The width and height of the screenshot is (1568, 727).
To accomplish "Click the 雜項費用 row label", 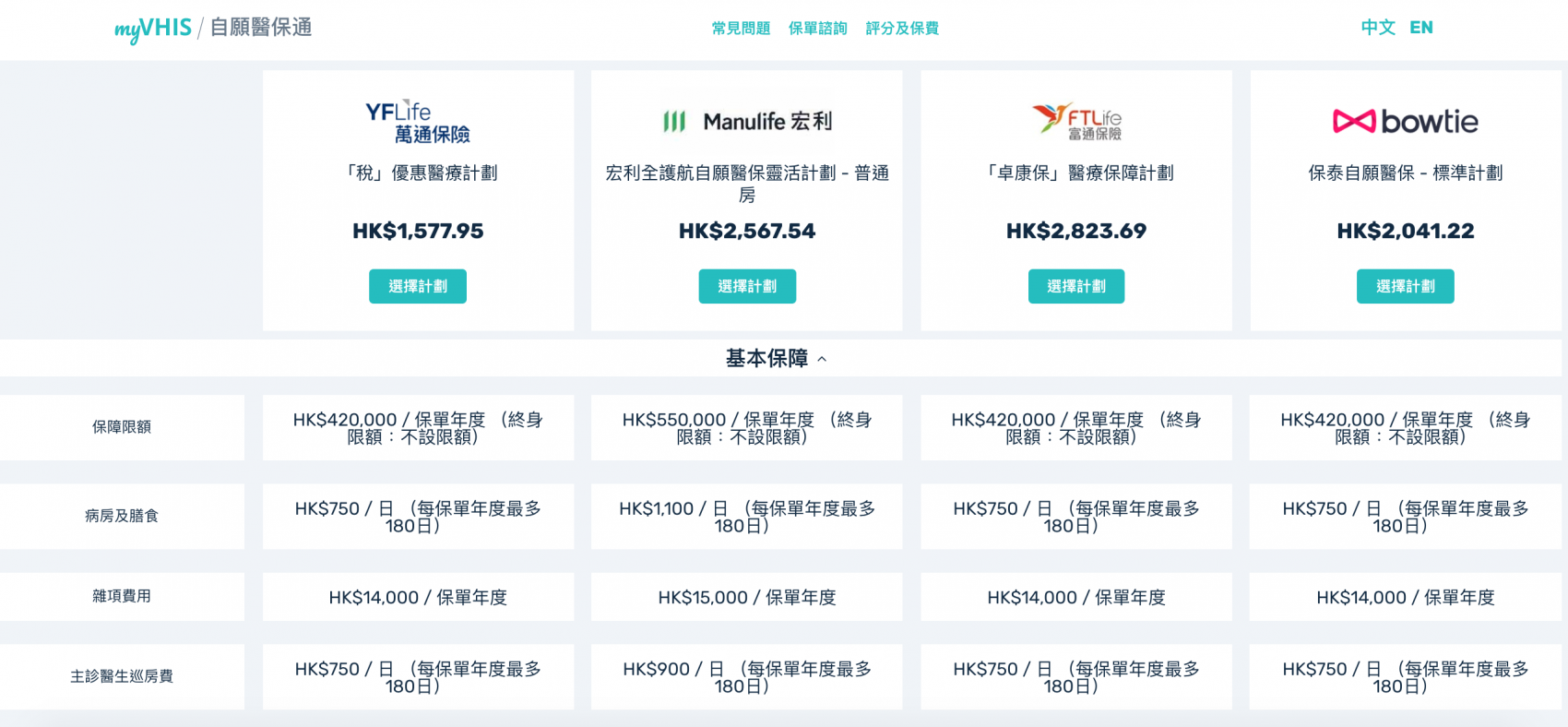I will tap(122, 596).
